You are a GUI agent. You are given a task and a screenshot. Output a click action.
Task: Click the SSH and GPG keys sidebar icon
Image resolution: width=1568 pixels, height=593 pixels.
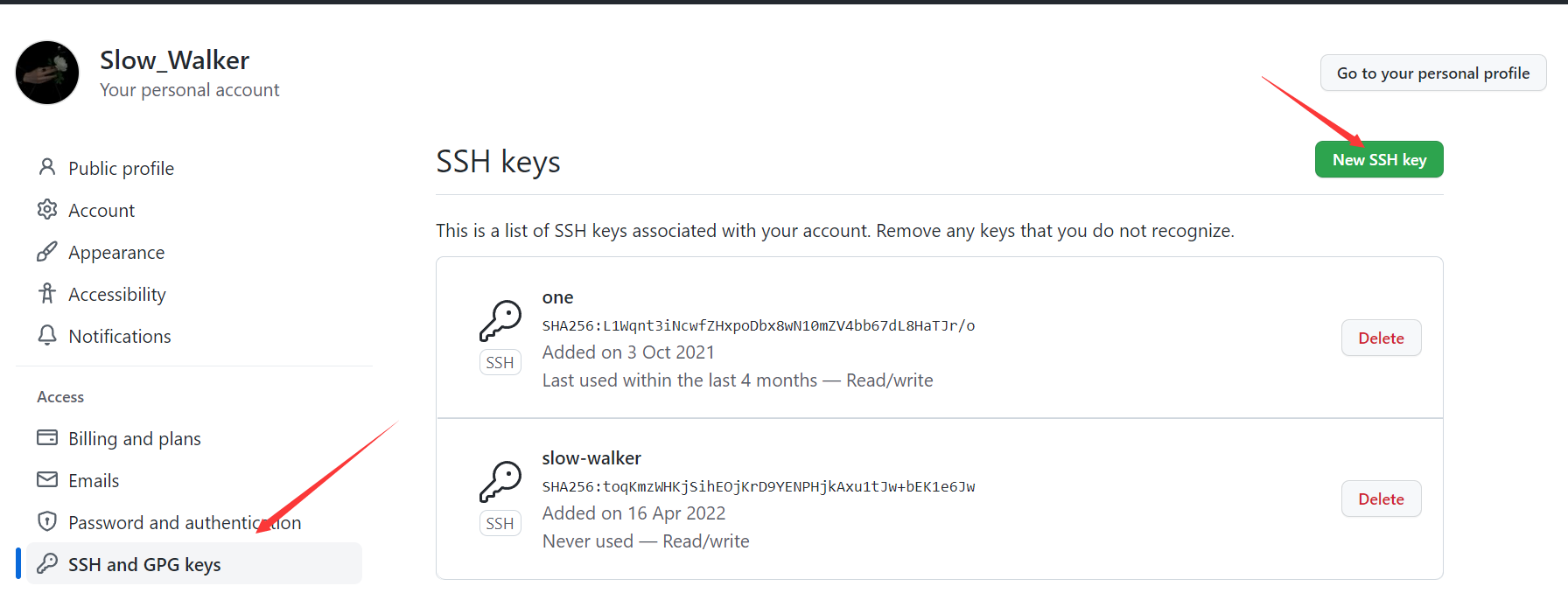click(x=47, y=564)
